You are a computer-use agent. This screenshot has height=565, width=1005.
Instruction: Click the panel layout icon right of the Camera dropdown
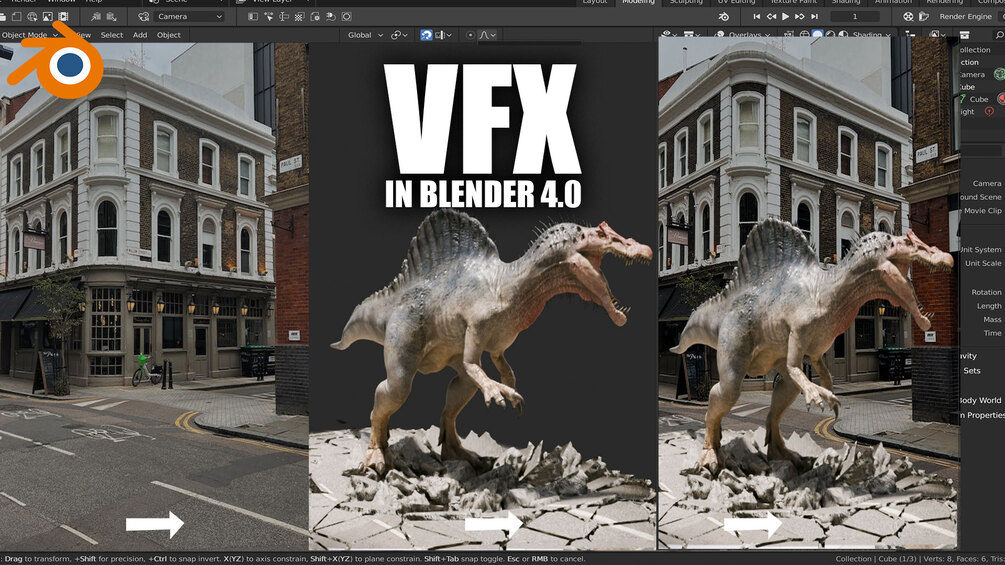click(253, 17)
